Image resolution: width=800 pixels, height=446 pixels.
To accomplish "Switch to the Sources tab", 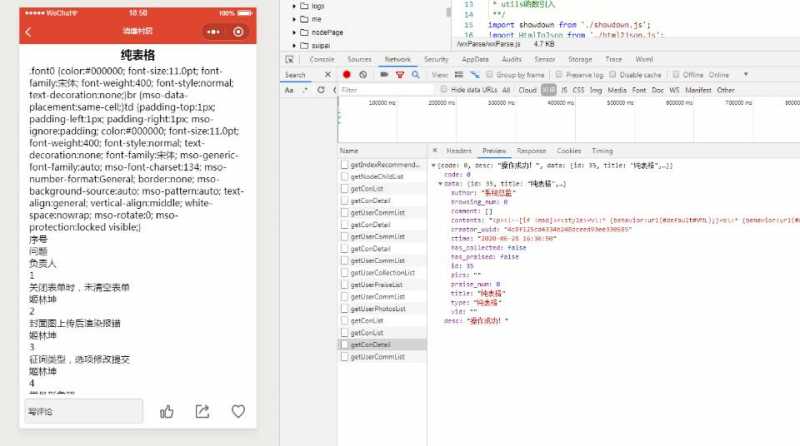I will pyautogui.click(x=360, y=59).
